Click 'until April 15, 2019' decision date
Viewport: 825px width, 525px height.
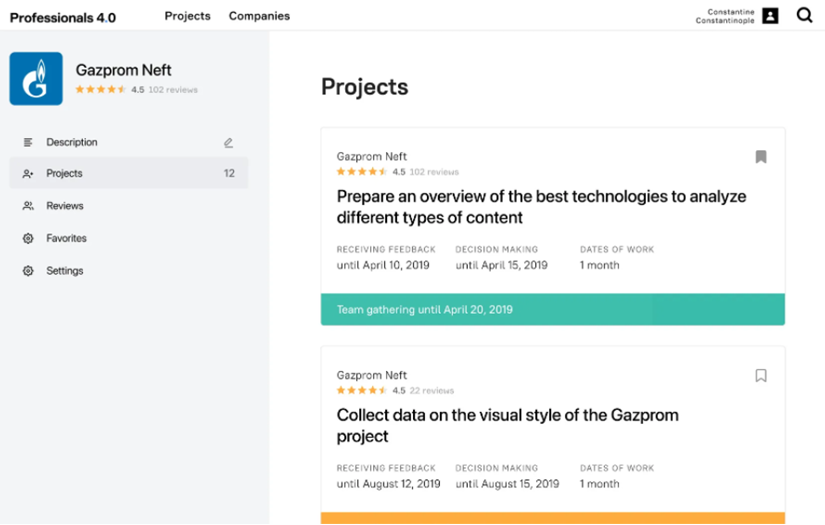pyautogui.click(x=501, y=265)
